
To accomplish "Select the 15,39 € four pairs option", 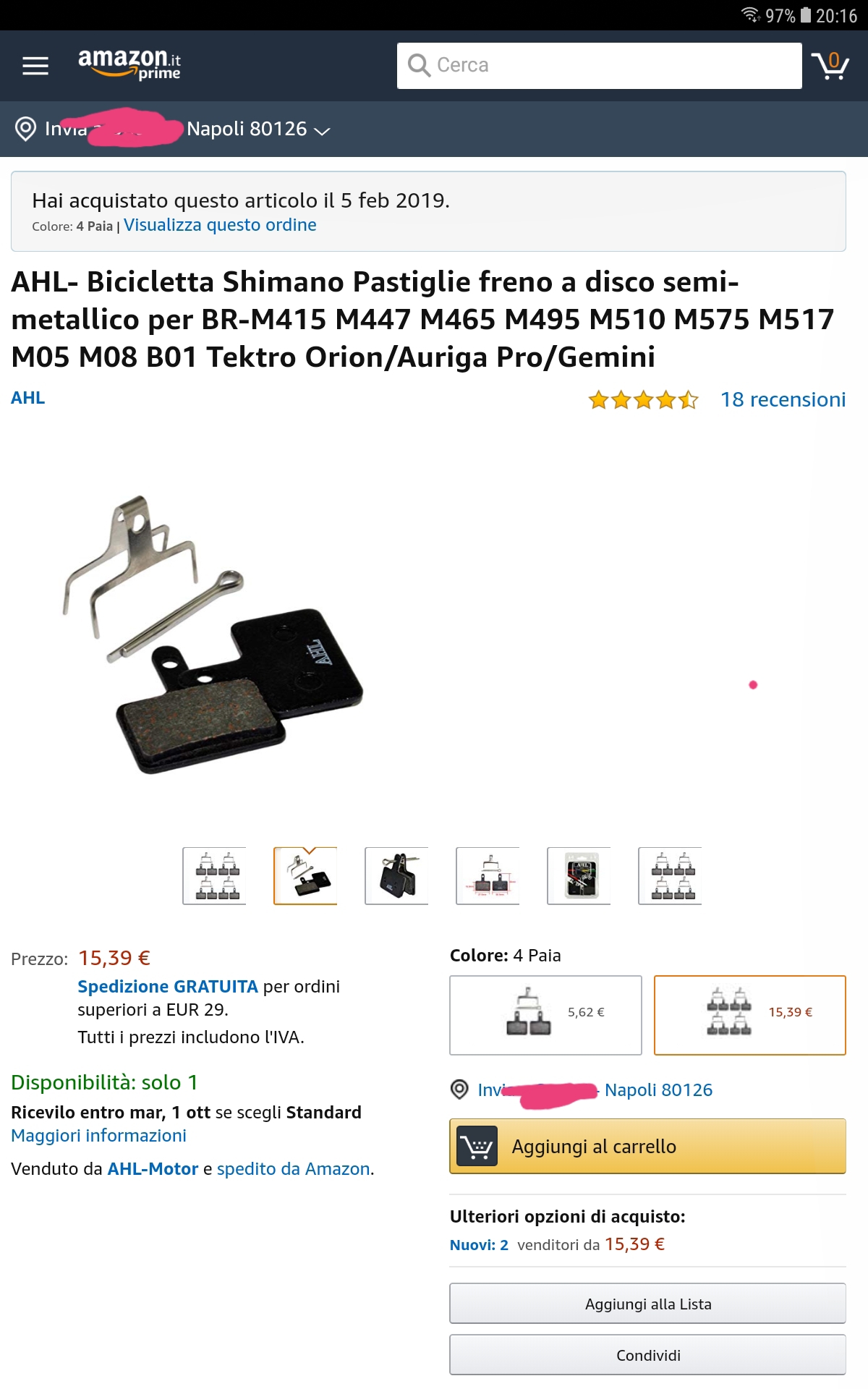I will click(750, 1015).
